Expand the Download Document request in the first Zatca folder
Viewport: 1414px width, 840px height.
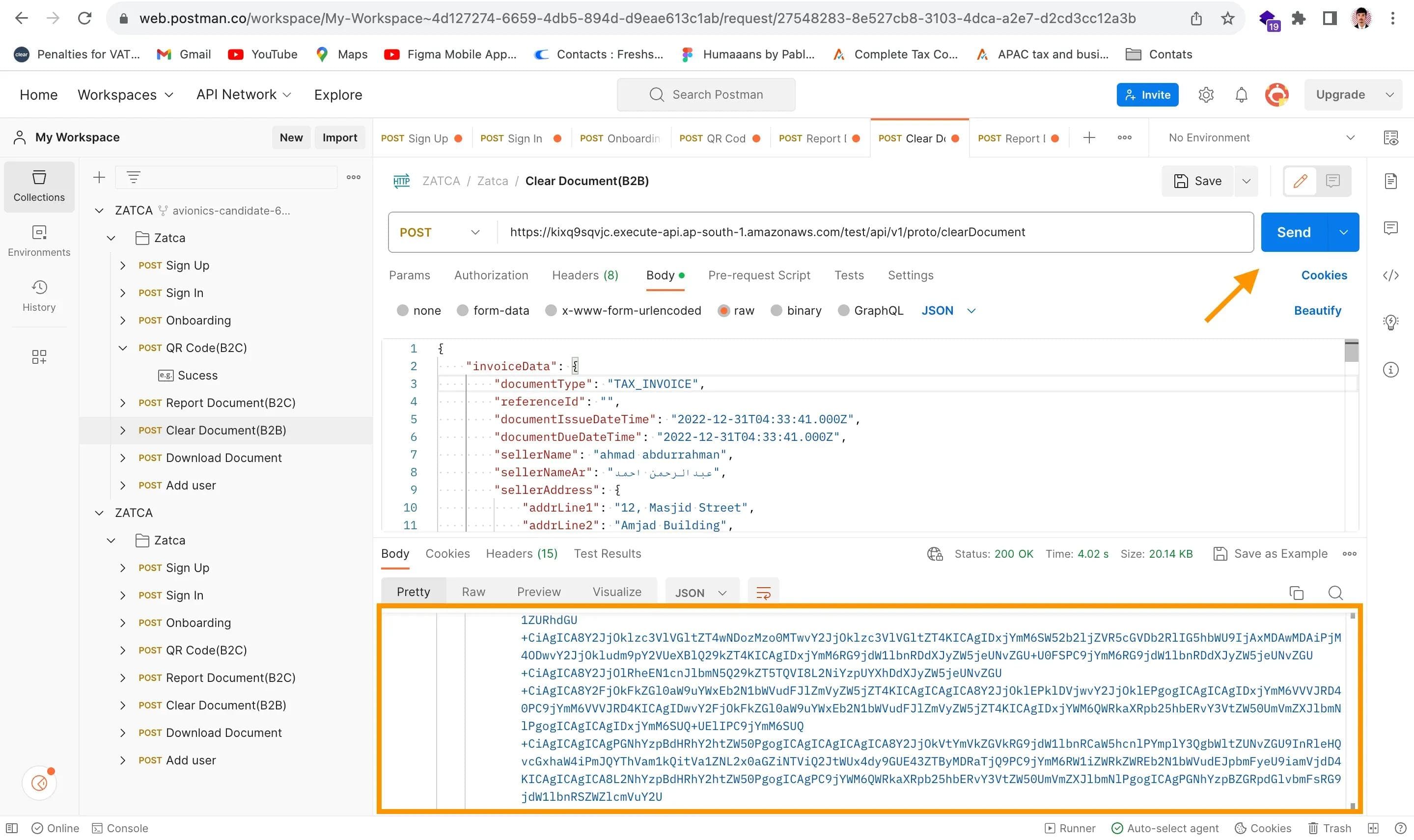123,458
